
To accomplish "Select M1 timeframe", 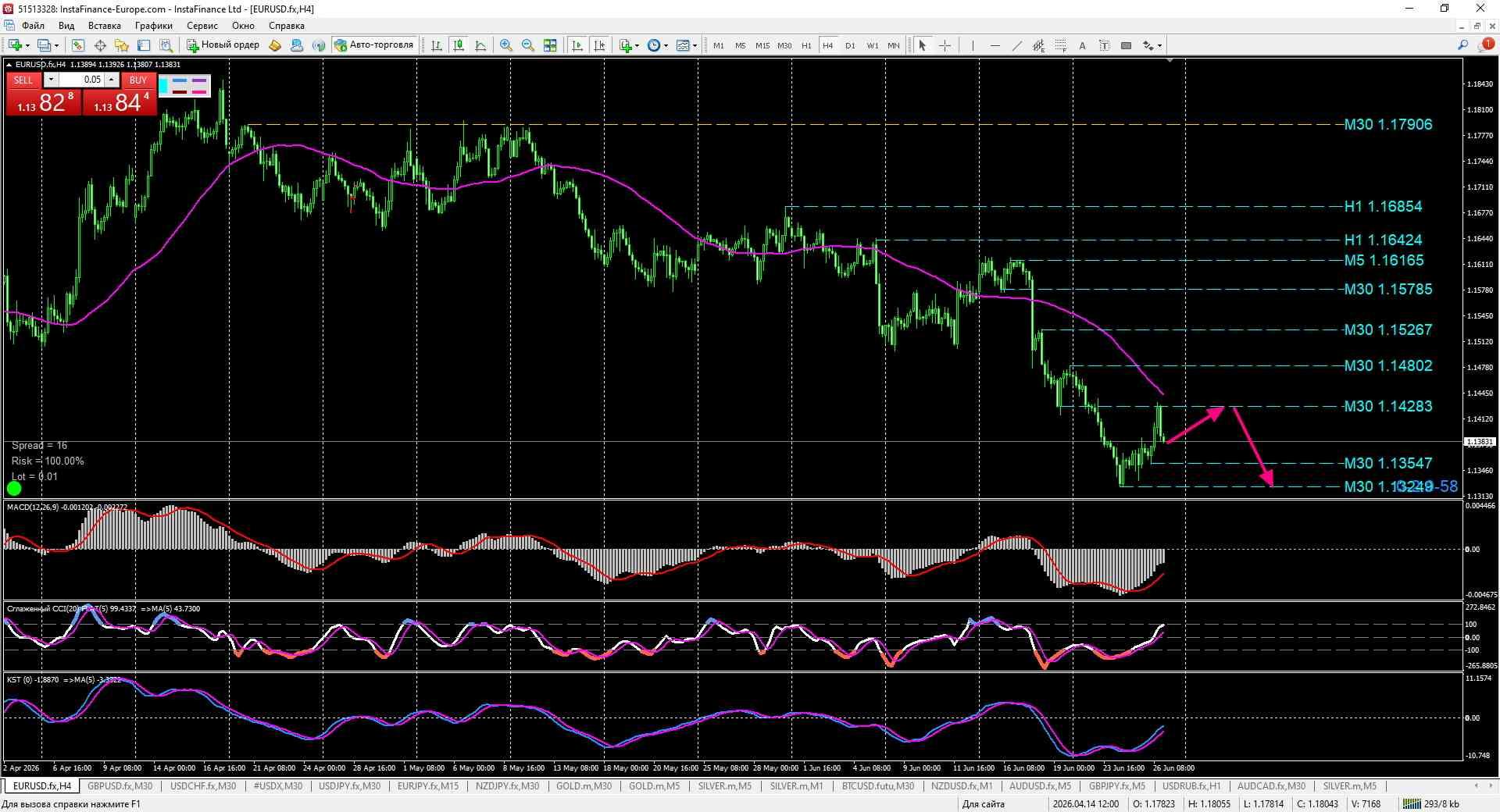I will click(719, 45).
